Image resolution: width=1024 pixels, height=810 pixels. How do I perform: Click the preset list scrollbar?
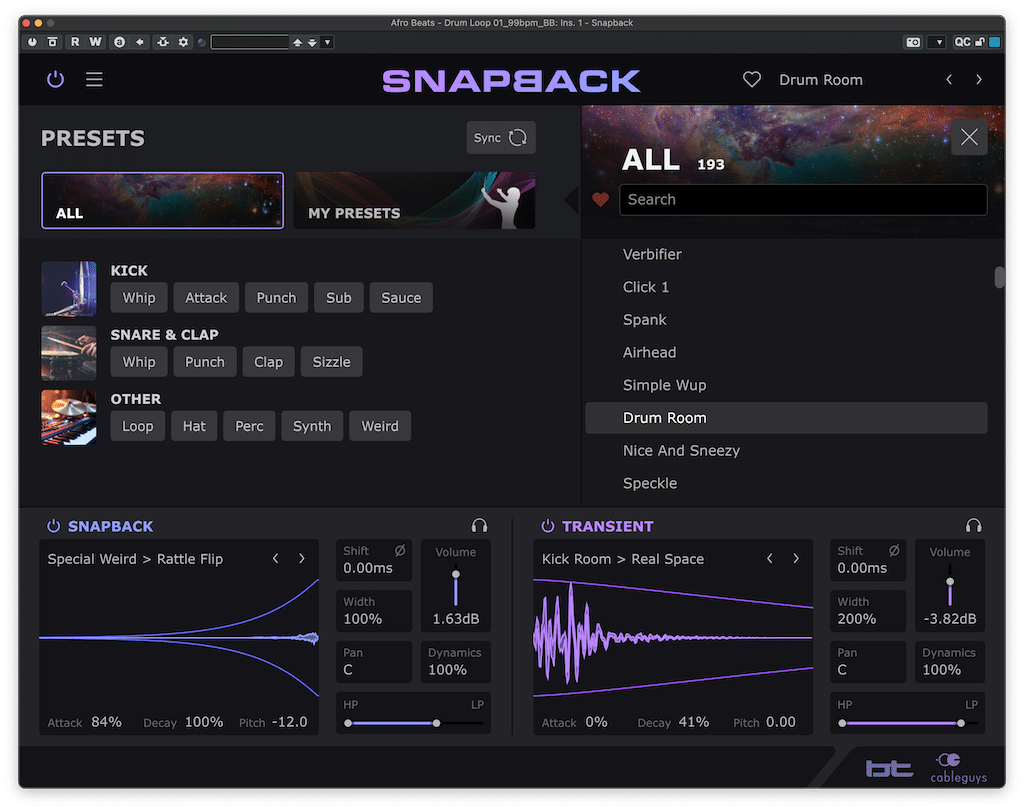[x=999, y=277]
